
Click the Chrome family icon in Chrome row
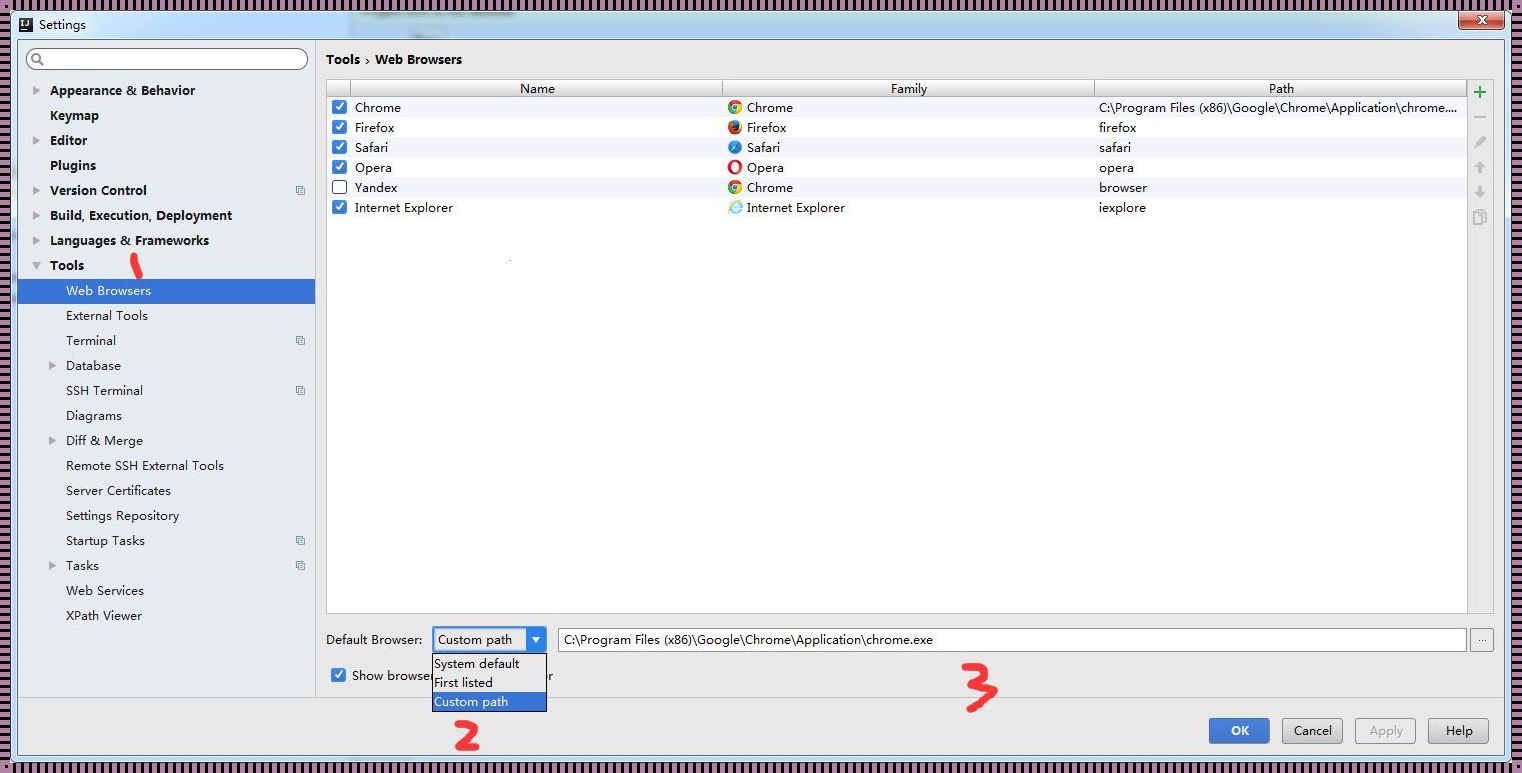(735, 107)
